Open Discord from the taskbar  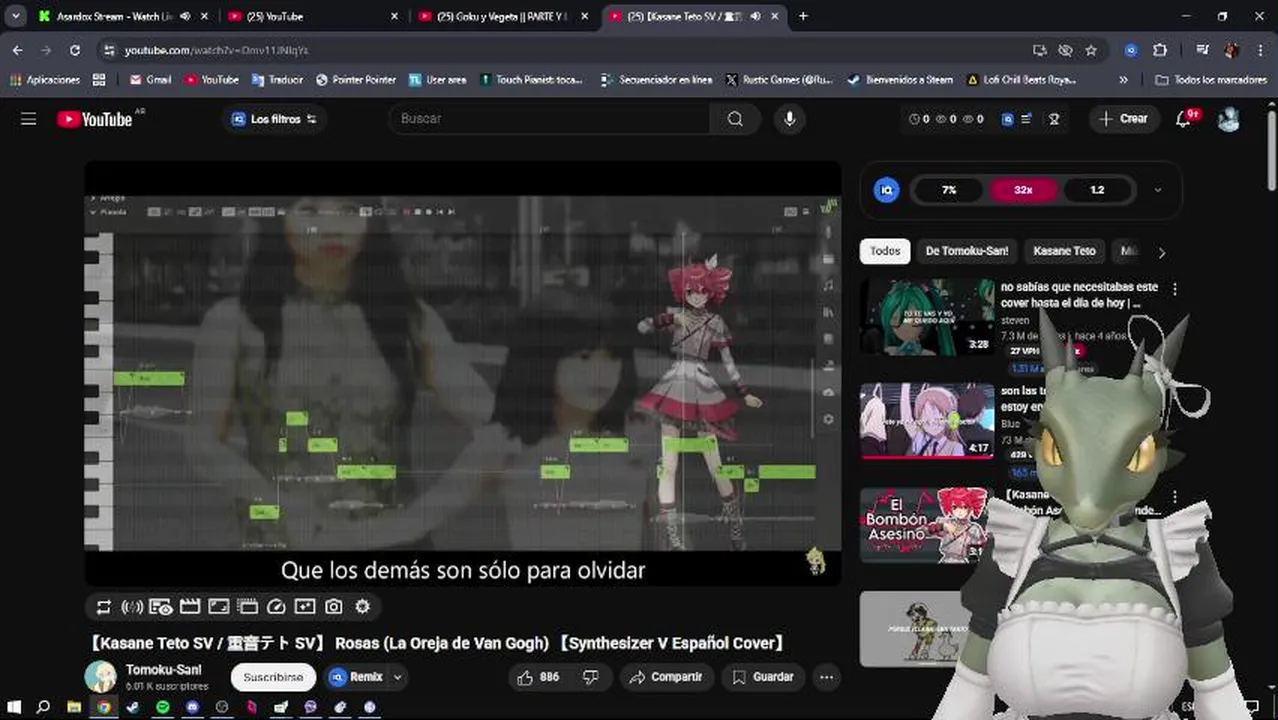click(193, 707)
